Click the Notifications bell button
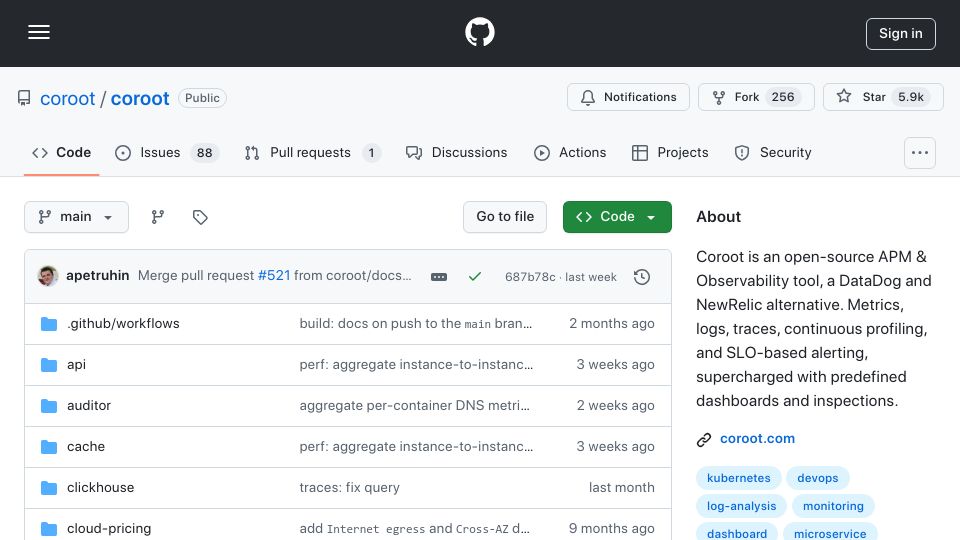Image resolution: width=960 pixels, height=540 pixels. click(628, 97)
